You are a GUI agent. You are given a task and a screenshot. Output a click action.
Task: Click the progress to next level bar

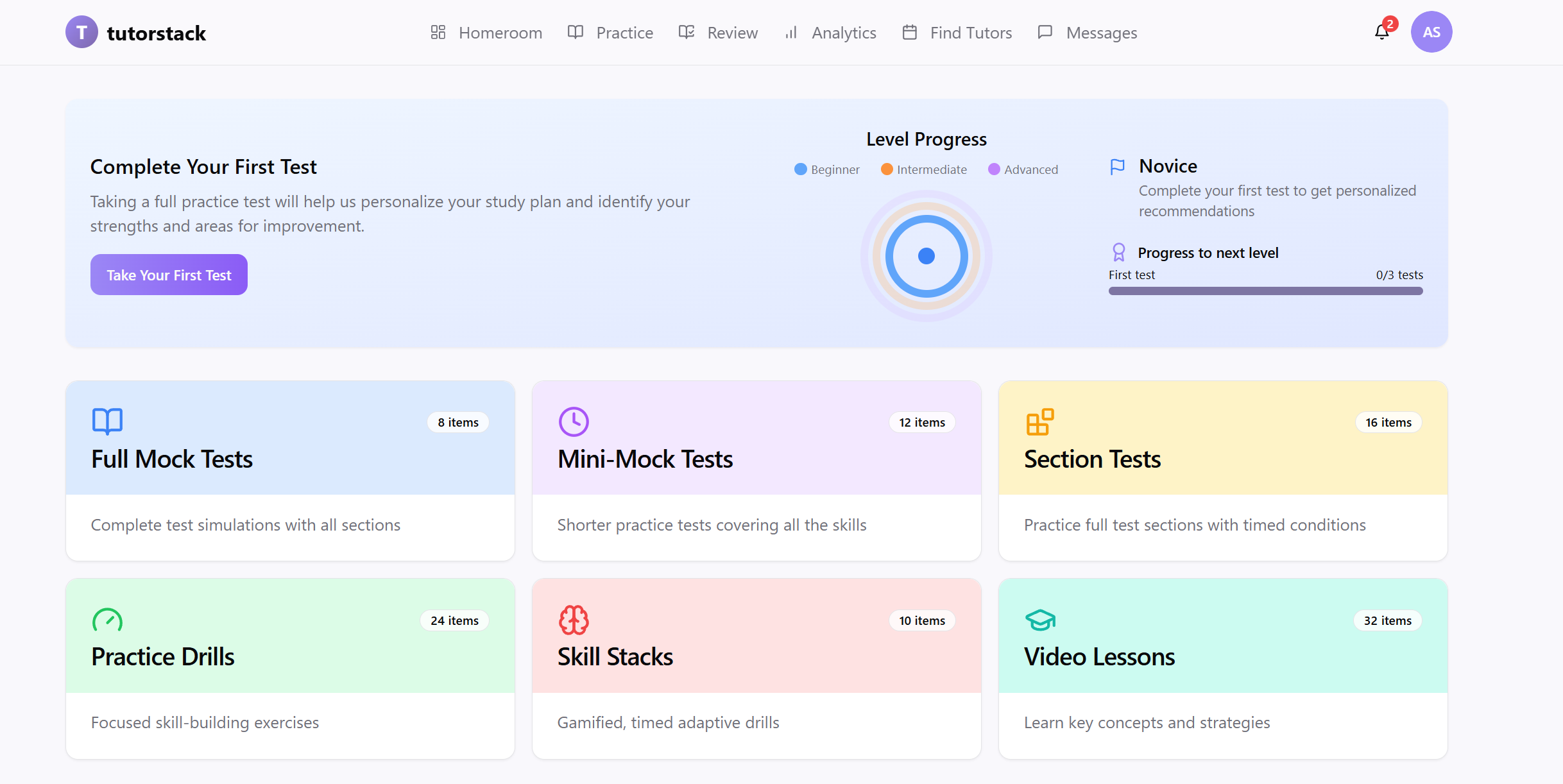point(1265,291)
